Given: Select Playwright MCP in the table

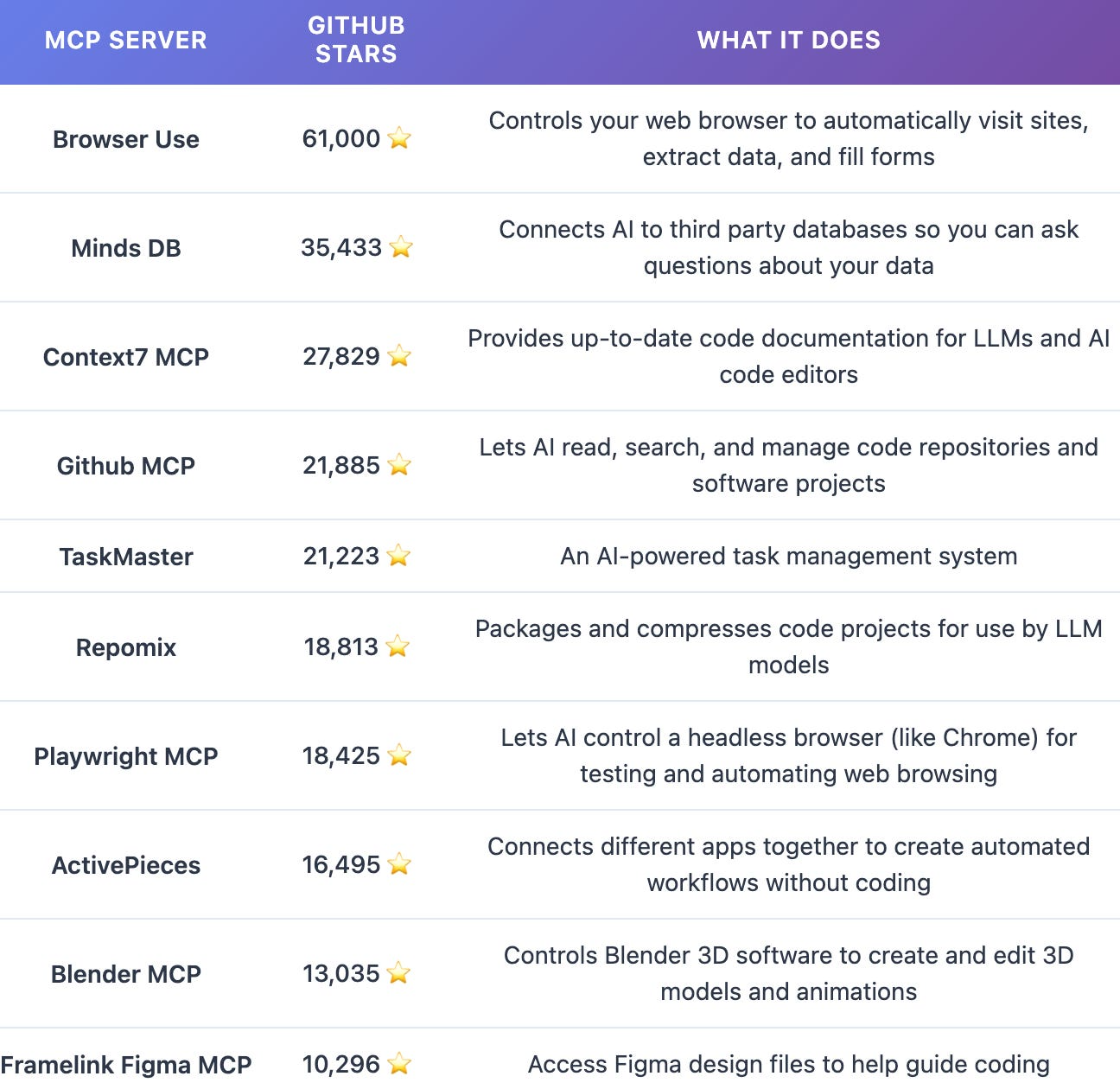Looking at the screenshot, I should click(126, 756).
